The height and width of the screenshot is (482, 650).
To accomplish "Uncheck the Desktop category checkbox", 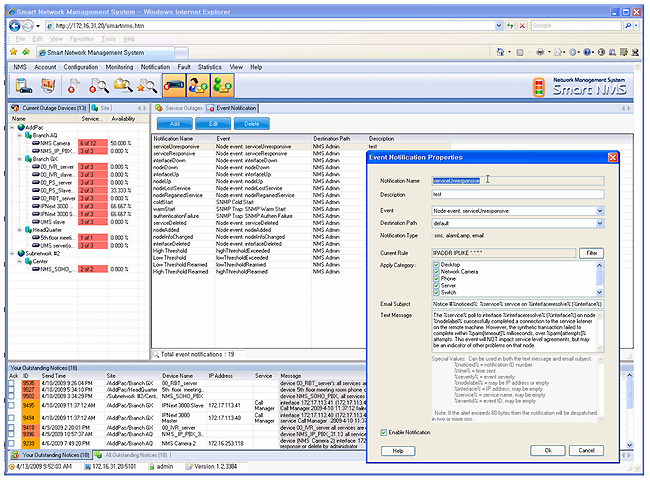I will coord(436,264).
